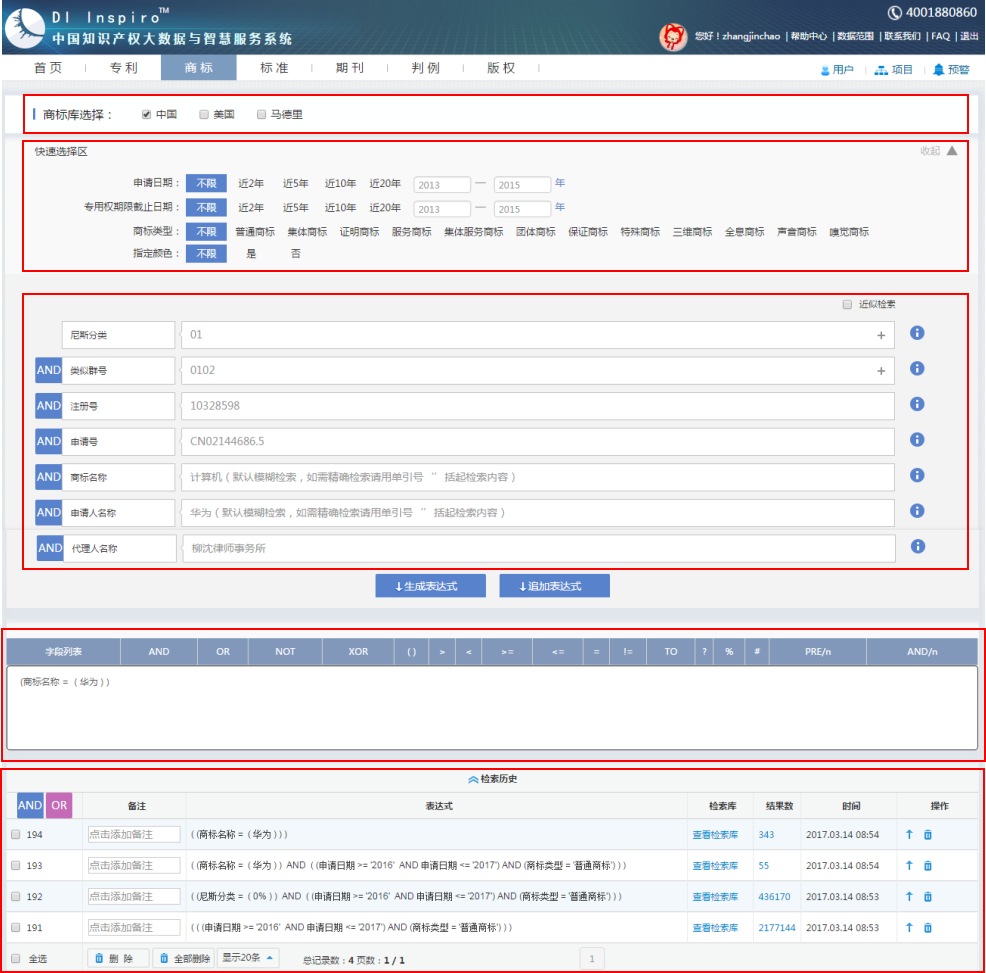Click the info icon beside 尼斯分类 field
Viewport: 986px width, 973px height.
click(917, 334)
